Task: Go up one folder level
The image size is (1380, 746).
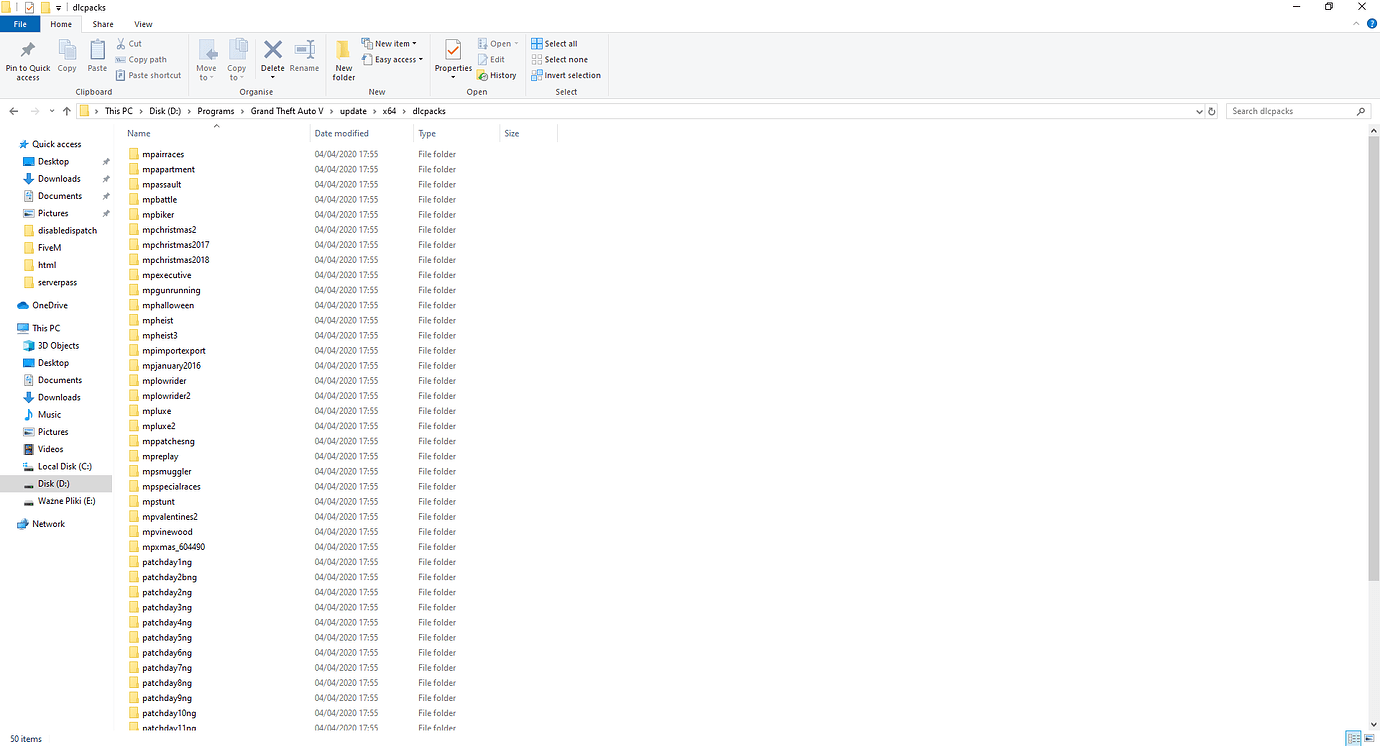Action: [67, 111]
